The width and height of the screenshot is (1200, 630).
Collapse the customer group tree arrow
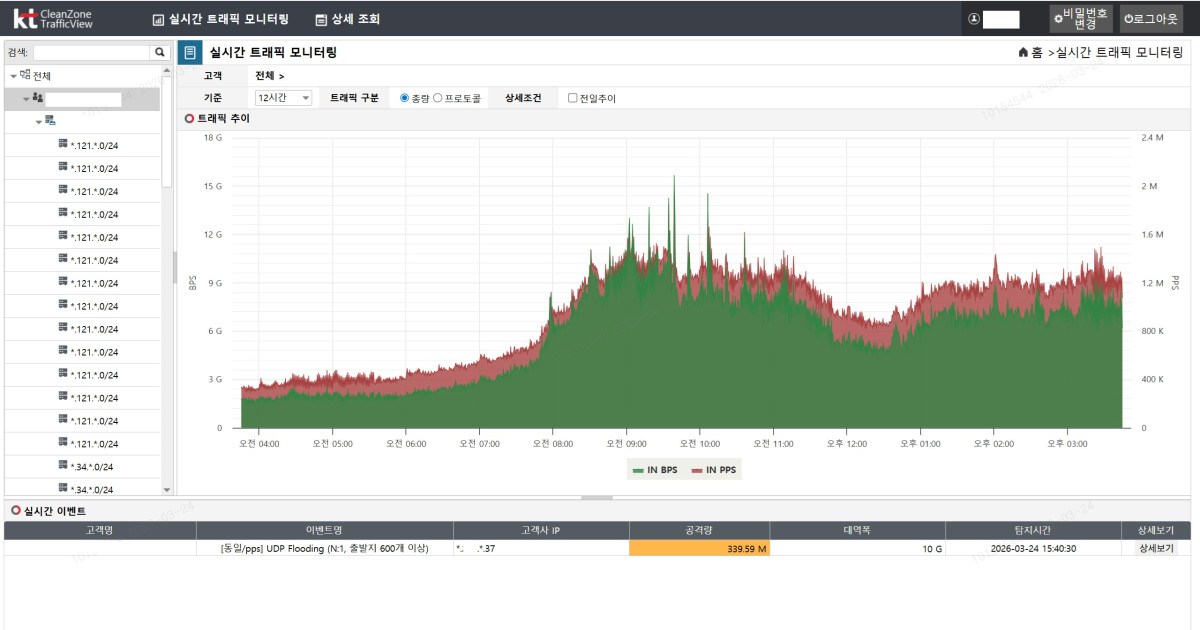point(26,99)
